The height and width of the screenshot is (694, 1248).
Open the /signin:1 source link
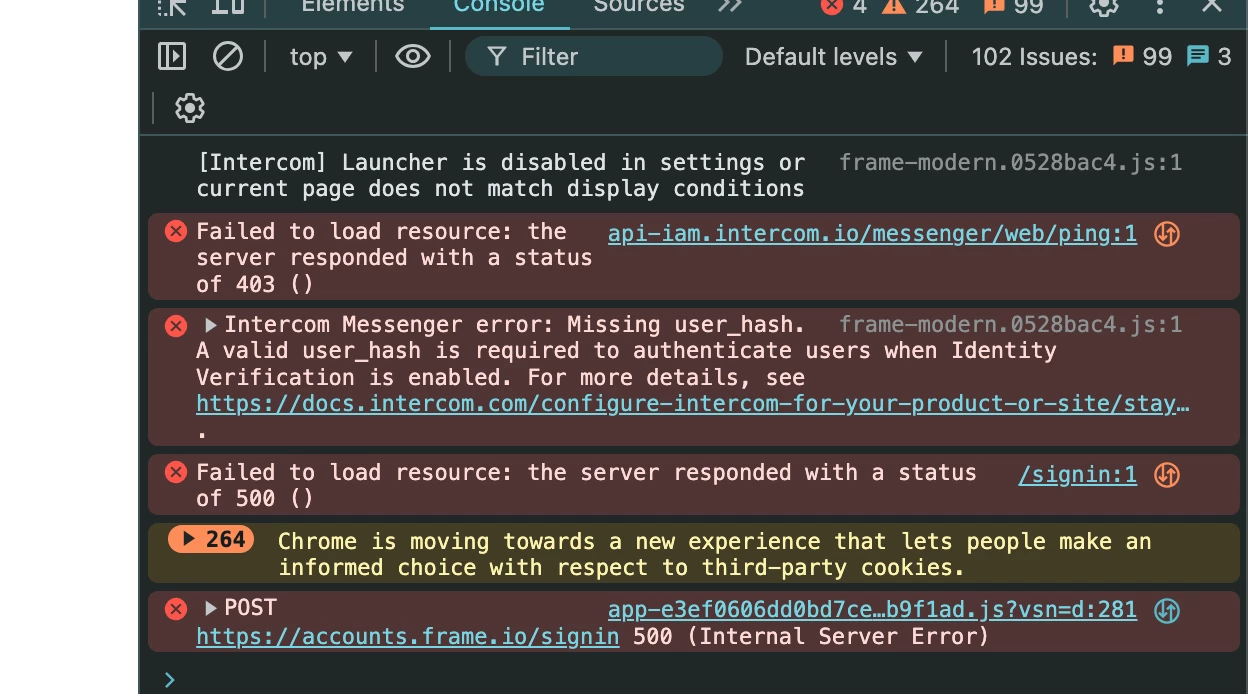[x=1077, y=475]
